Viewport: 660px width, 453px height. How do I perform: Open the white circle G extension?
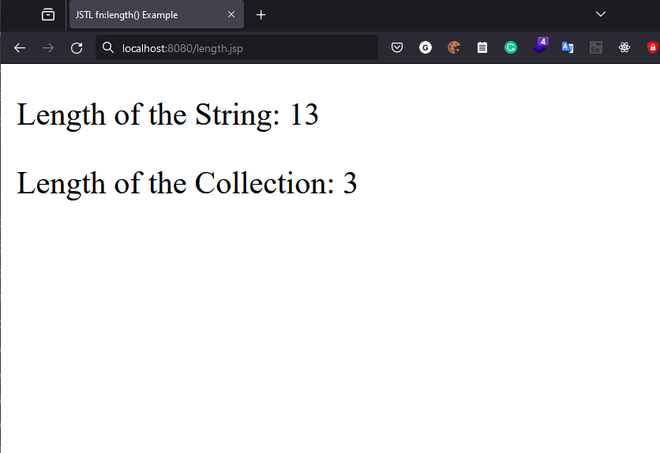(x=426, y=48)
